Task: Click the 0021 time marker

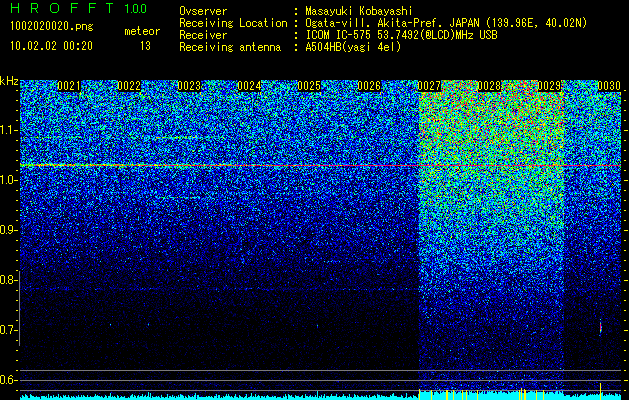Action: pyautogui.click(x=69, y=86)
